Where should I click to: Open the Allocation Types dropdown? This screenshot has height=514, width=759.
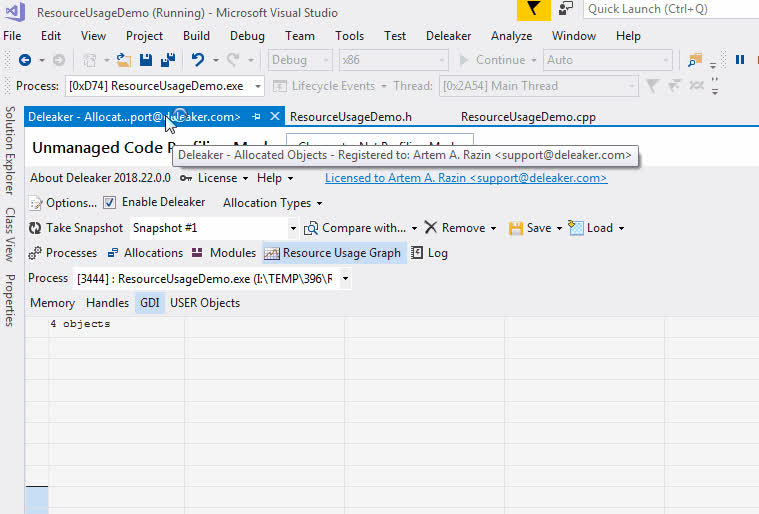(x=273, y=203)
